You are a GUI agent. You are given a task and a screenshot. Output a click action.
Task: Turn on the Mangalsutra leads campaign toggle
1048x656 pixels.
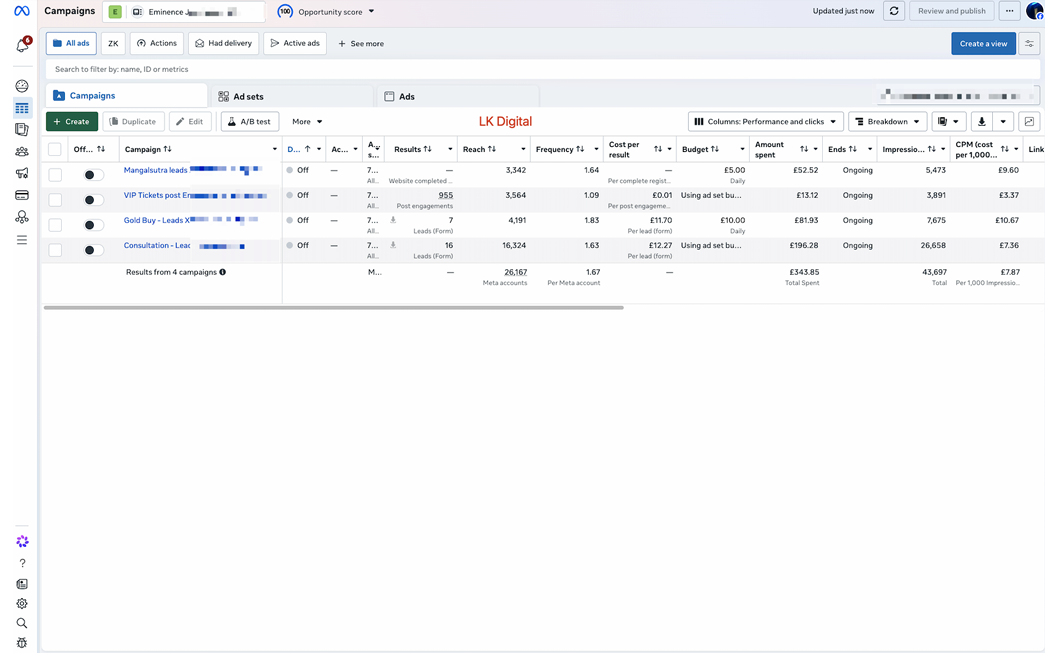pos(93,175)
